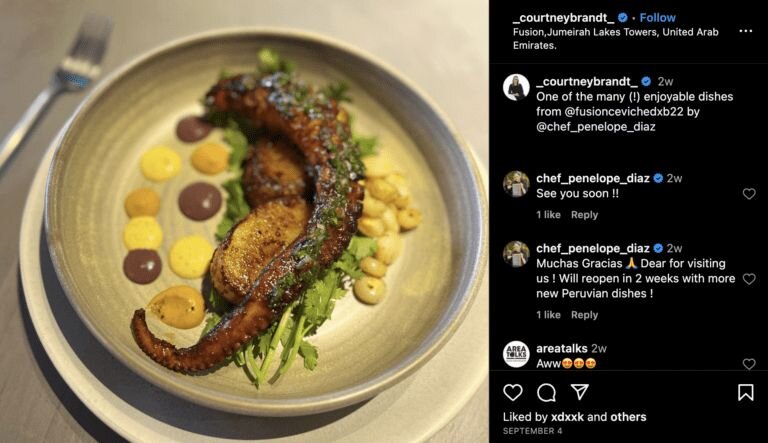Save post with bookmark icon
768x443 pixels.
[745, 392]
